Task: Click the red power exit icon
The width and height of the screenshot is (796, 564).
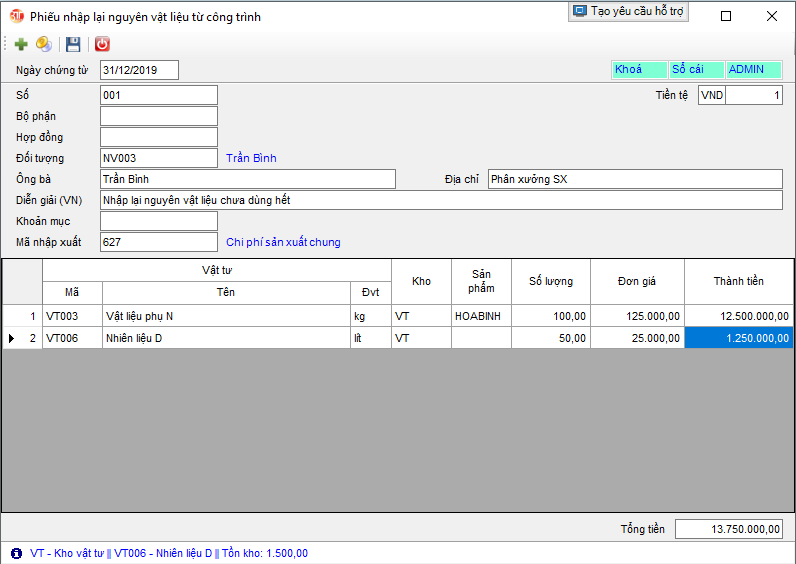Action: 102,44
